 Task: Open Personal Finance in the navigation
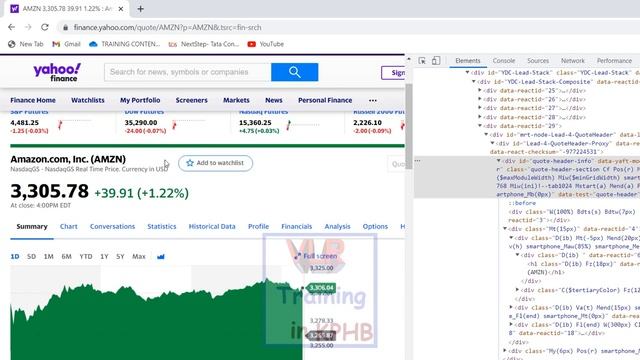click(x=325, y=100)
